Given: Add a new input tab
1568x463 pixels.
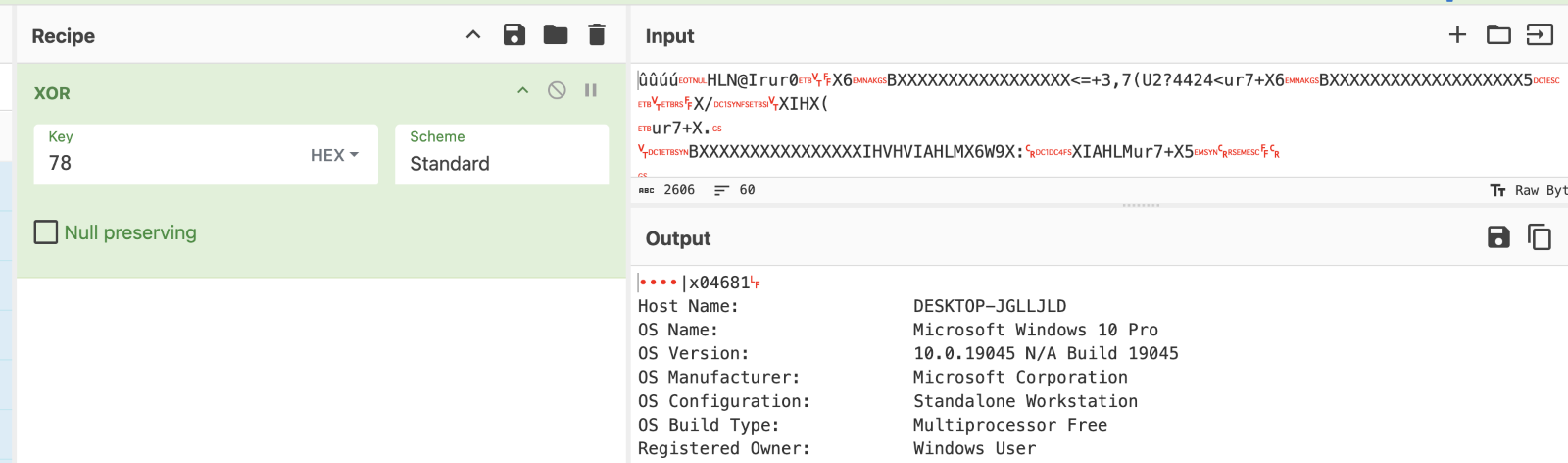Looking at the screenshot, I should pyautogui.click(x=1457, y=35).
